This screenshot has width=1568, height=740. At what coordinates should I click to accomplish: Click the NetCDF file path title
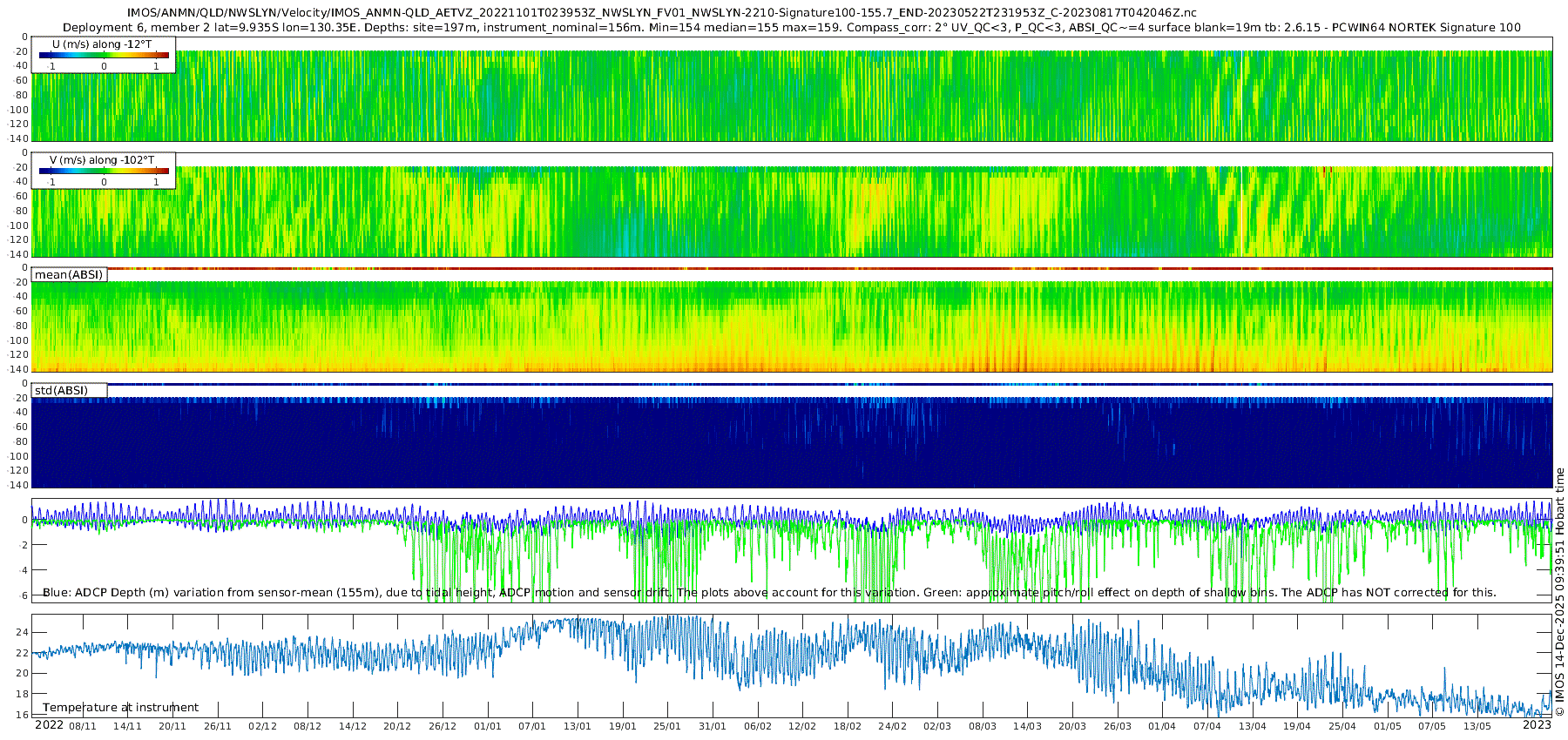(661, 12)
